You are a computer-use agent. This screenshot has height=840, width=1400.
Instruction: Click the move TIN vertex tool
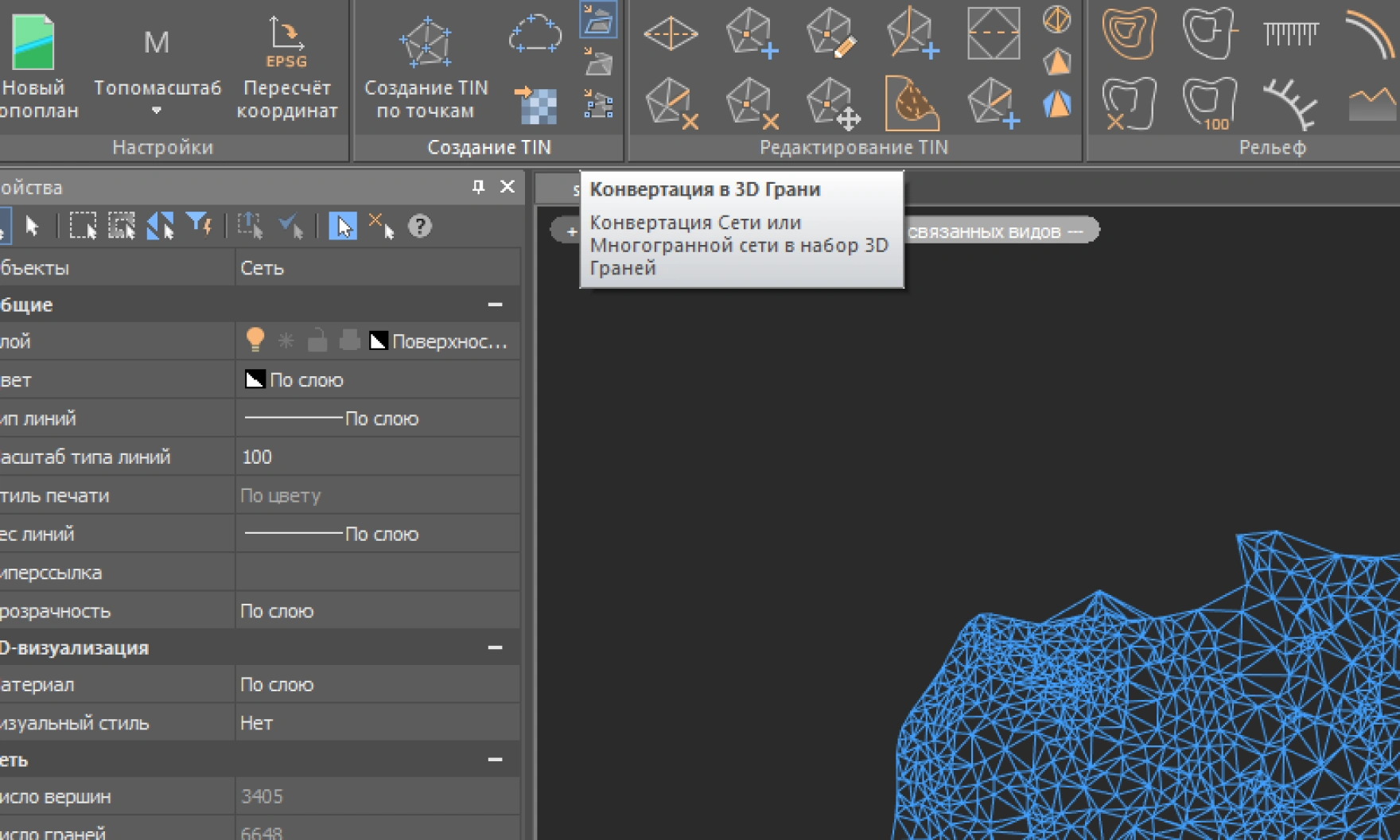click(x=832, y=104)
